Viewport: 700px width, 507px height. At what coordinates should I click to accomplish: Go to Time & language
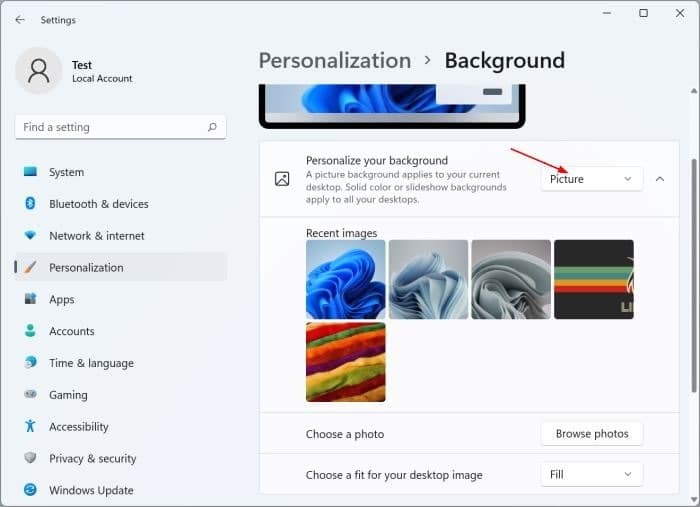121,362
